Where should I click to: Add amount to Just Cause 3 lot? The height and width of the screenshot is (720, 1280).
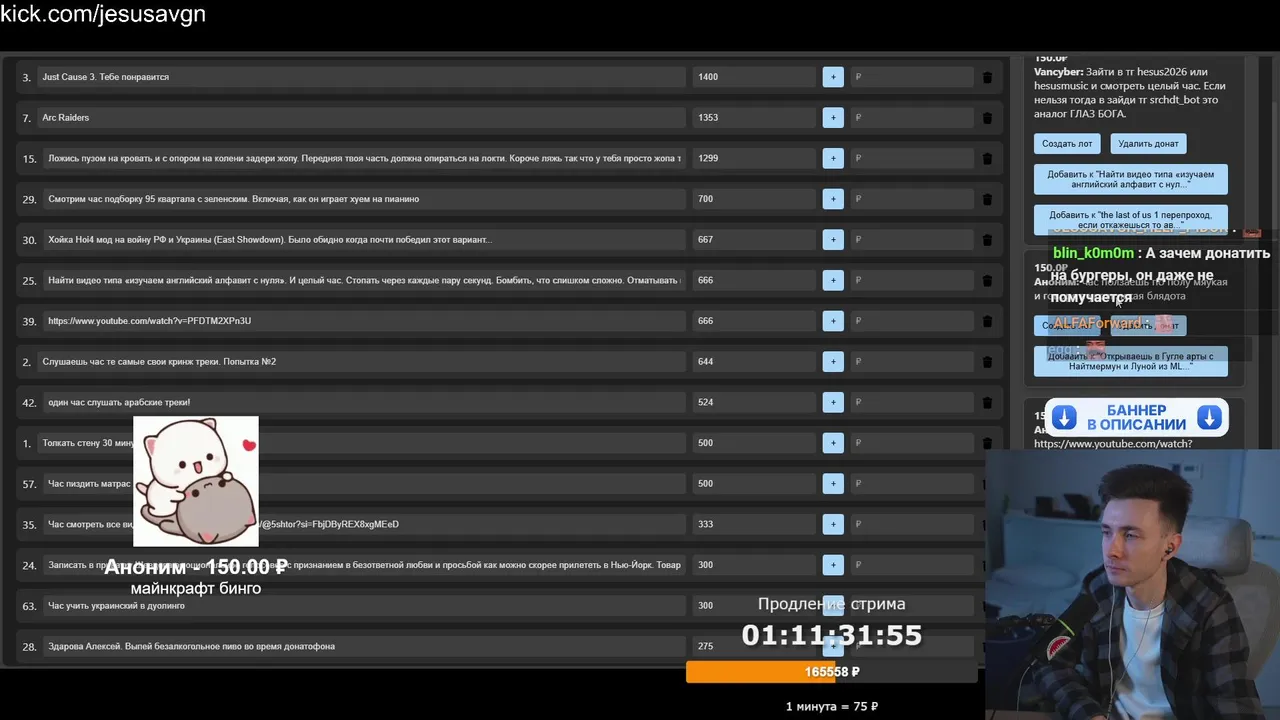pyautogui.click(x=833, y=77)
